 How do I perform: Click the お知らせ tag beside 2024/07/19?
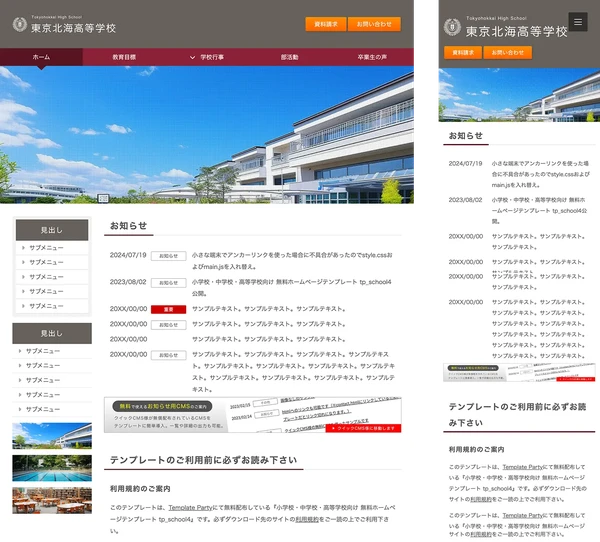coord(169,256)
